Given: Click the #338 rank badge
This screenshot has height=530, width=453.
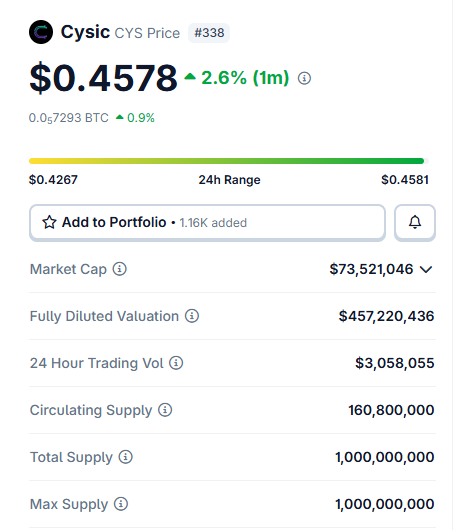Looking at the screenshot, I should (x=209, y=33).
